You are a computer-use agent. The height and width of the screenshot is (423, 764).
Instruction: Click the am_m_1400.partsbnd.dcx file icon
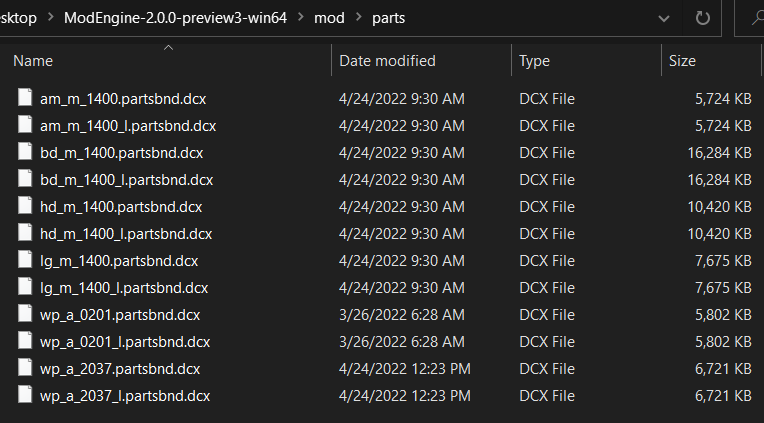click(x=25, y=99)
